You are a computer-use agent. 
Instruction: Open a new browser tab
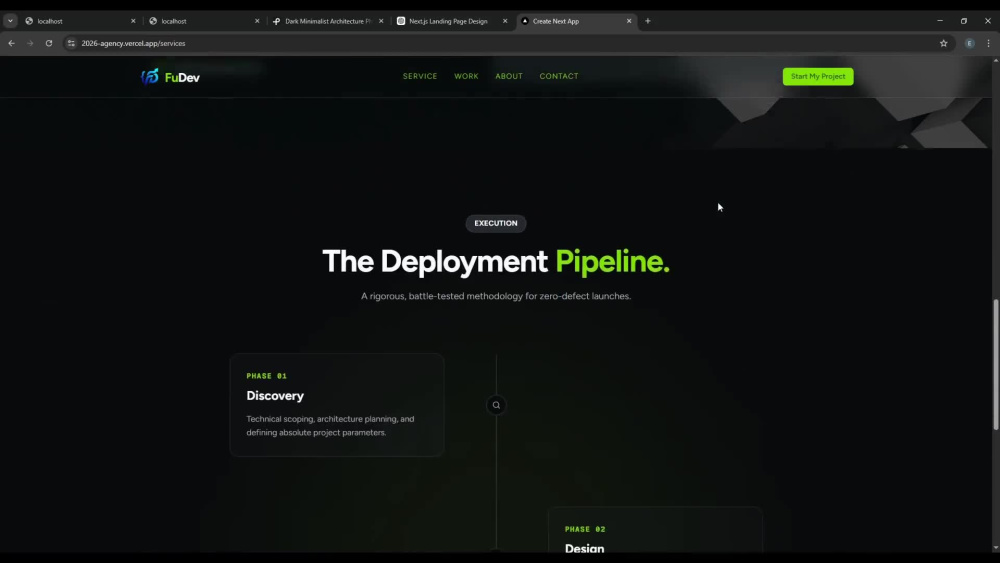click(x=648, y=21)
